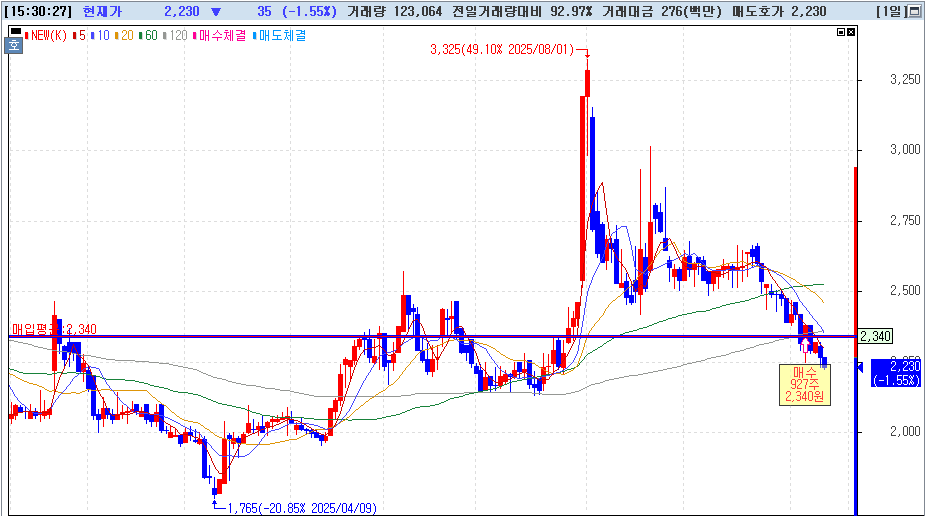Screen dimensions: 925x516
Task: Select the 60-day moving average legend
Action: [x=149, y=35]
